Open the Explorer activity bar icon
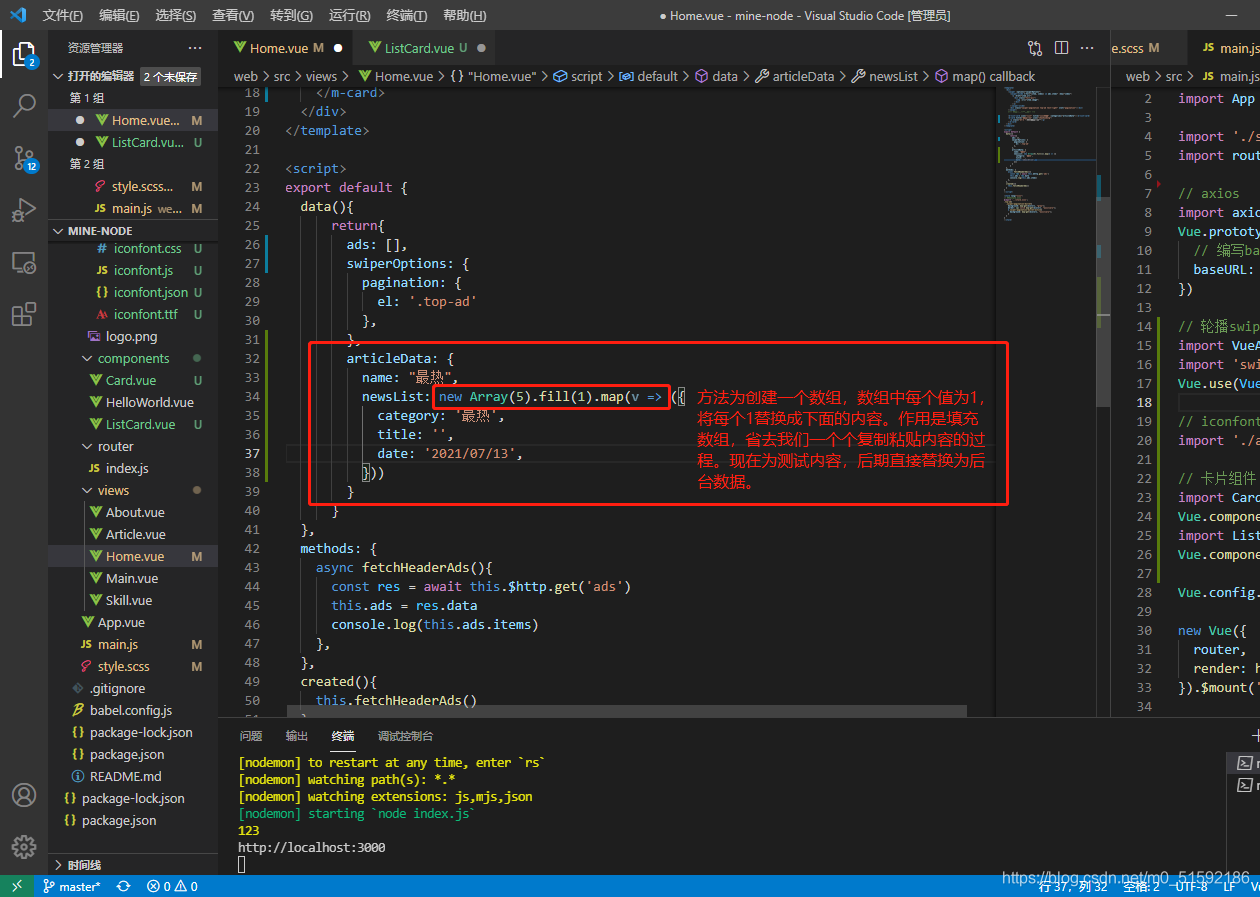1260x897 pixels. 24,53
